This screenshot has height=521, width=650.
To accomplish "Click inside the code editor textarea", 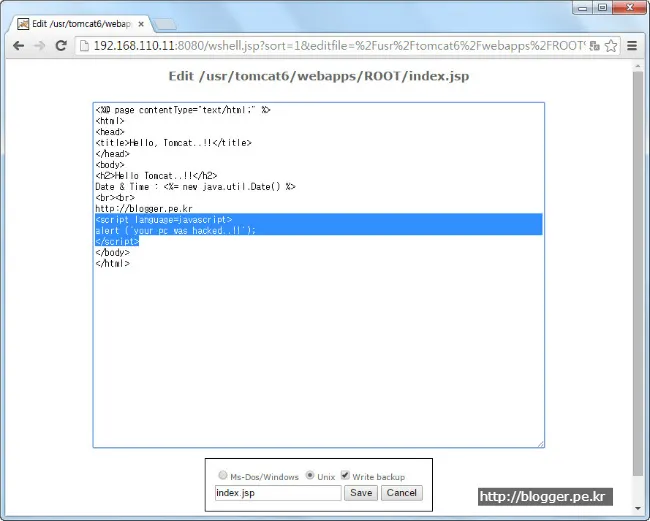I will 318,350.
